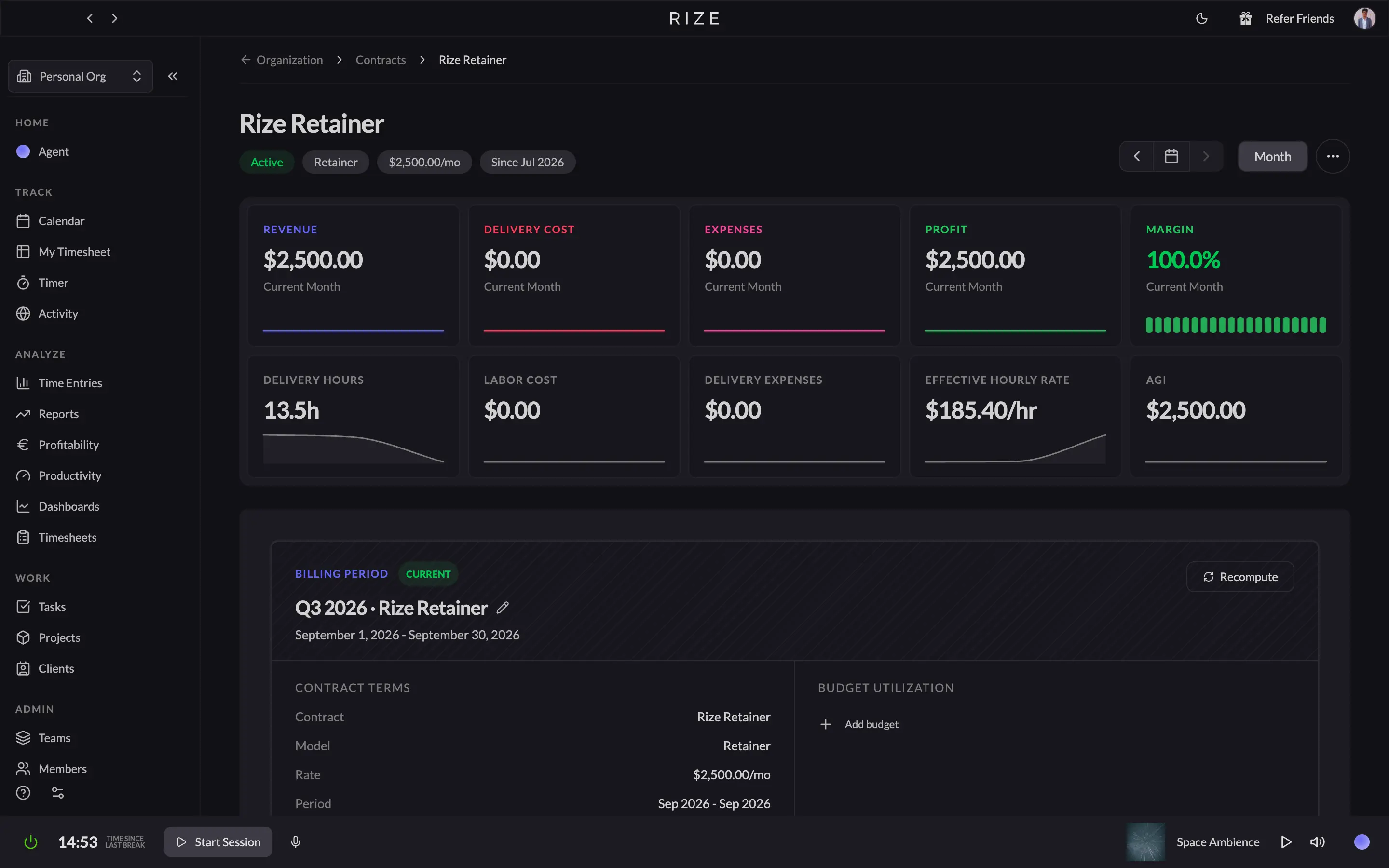Click the CURRENT billing period badge
Image resolution: width=1389 pixels, height=868 pixels.
(428, 574)
